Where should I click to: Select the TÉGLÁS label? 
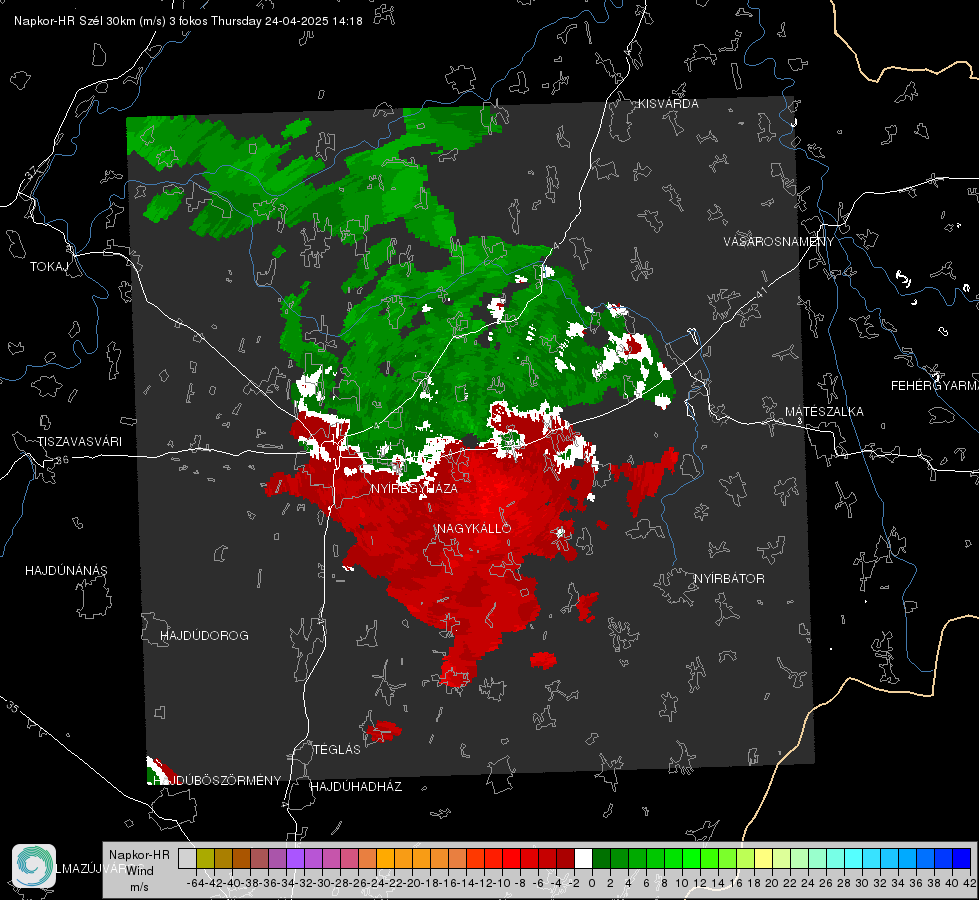[337, 750]
